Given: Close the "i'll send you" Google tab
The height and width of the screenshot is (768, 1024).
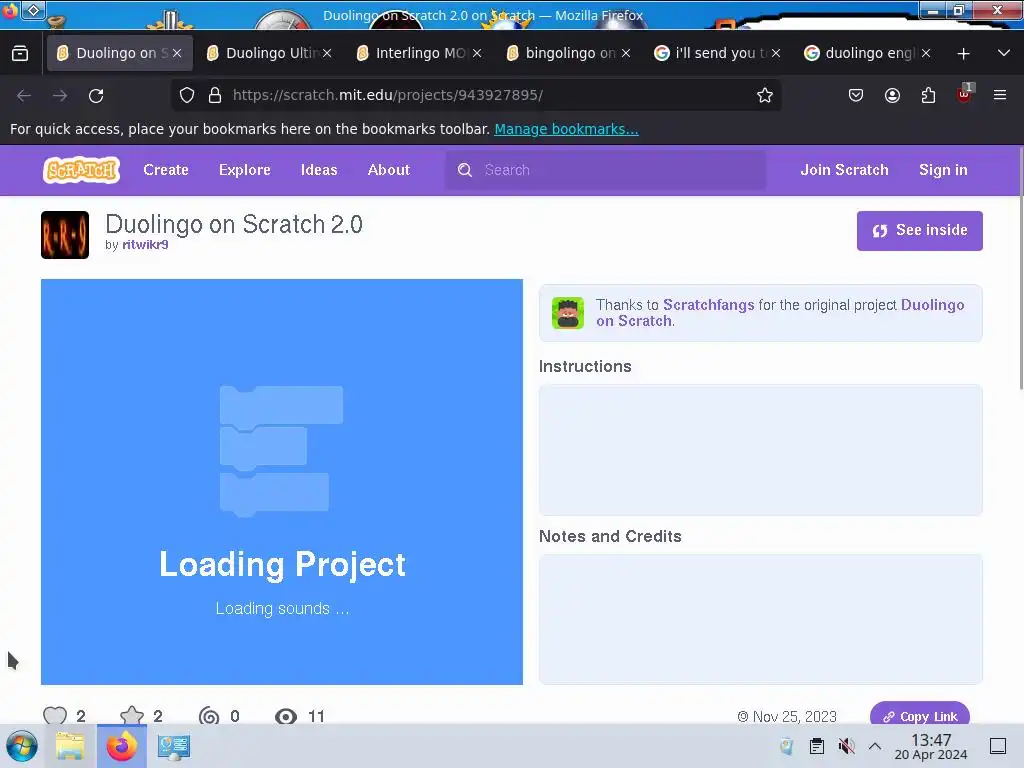Looking at the screenshot, I should (x=776, y=54).
